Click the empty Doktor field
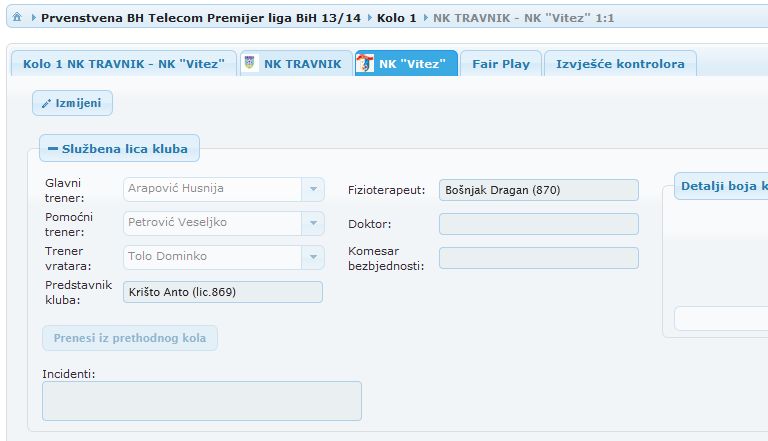This screenshot has height=441, width=768. 539,224
